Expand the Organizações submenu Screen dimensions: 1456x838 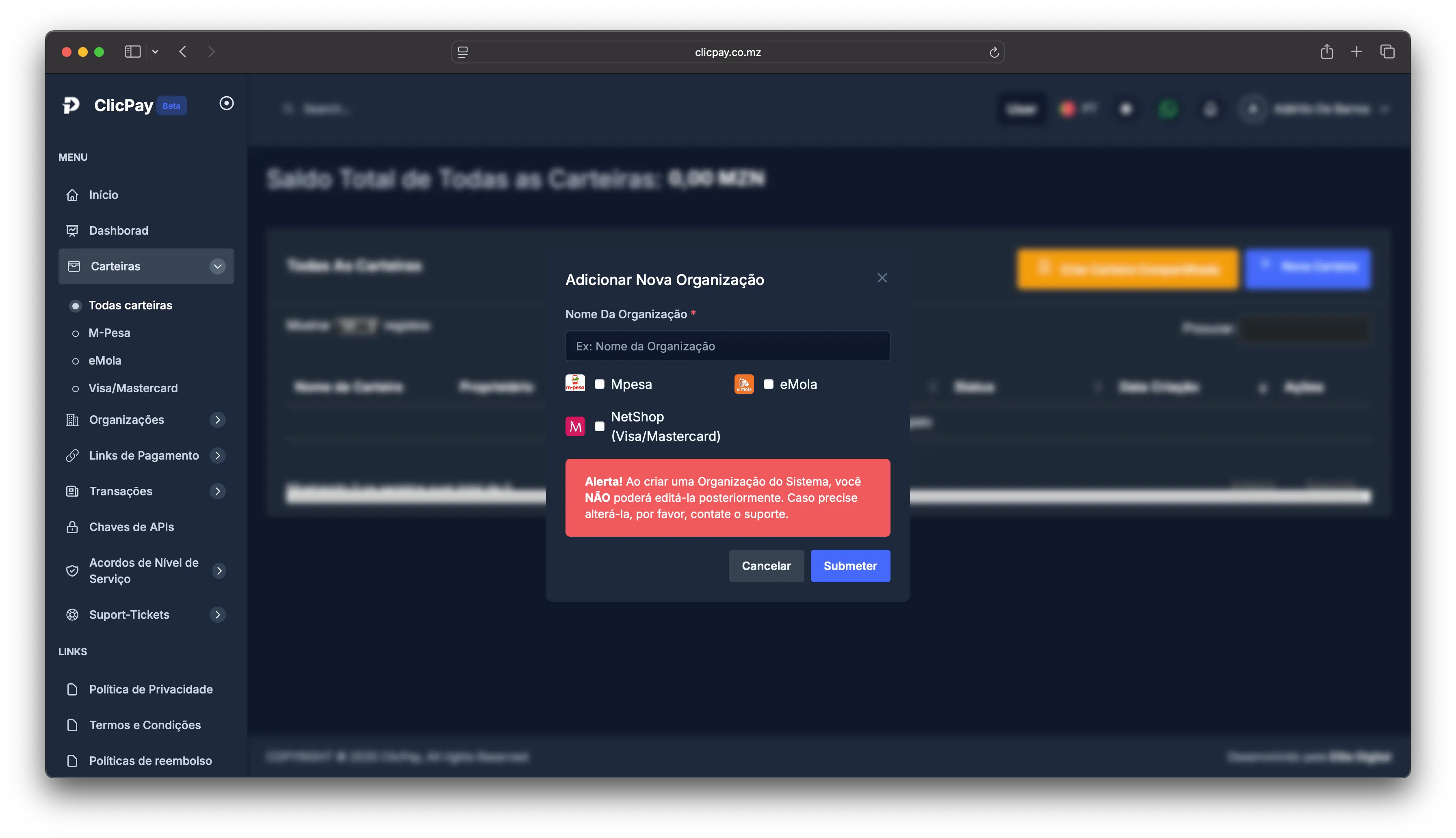coord(217,419)
